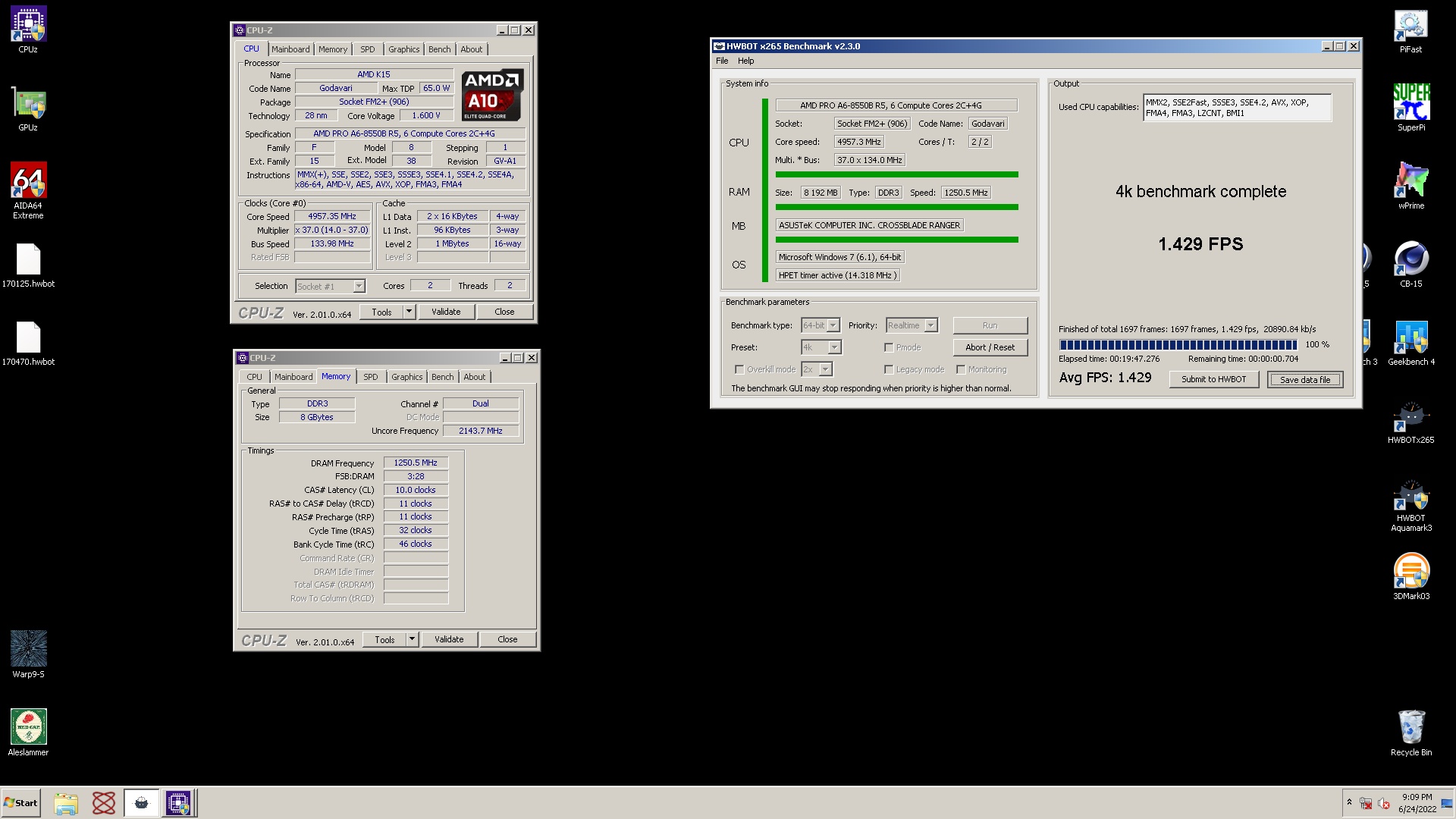Click the volume tray icon
The width and height of the screenshot is (1456, 819).
pos(1384,803)
